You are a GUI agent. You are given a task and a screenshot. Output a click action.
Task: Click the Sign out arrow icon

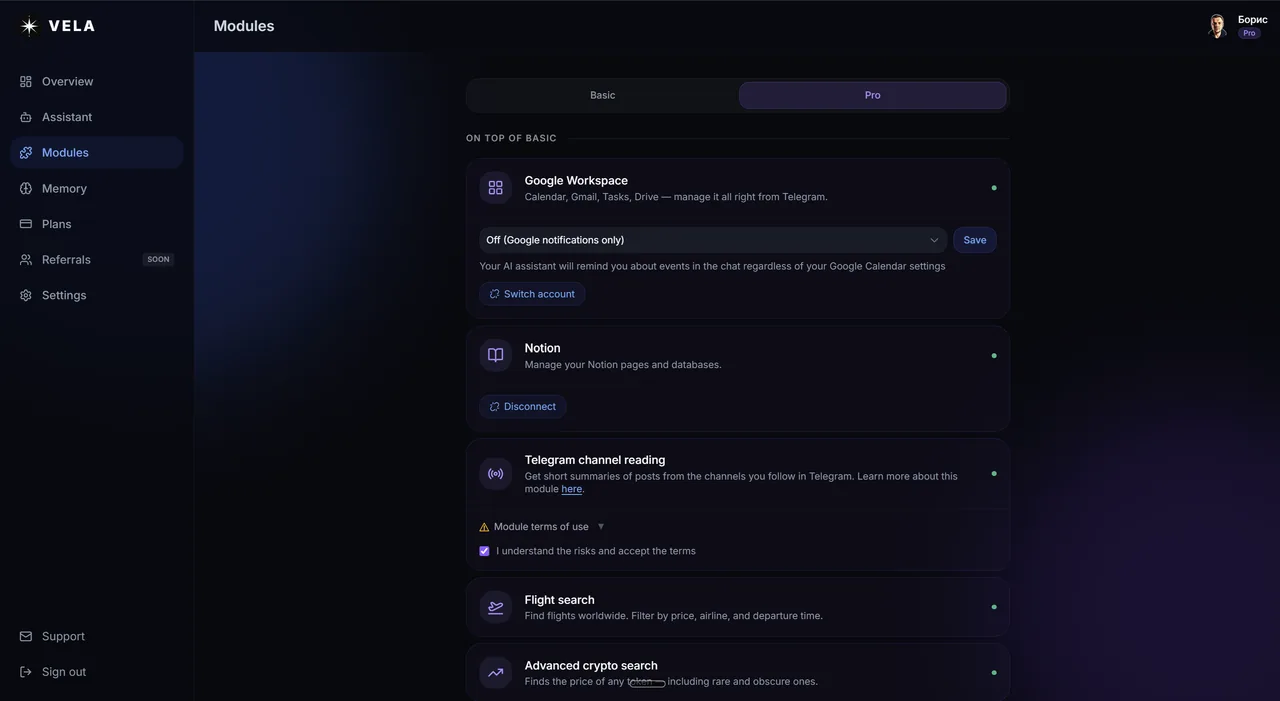pos(26,672)
